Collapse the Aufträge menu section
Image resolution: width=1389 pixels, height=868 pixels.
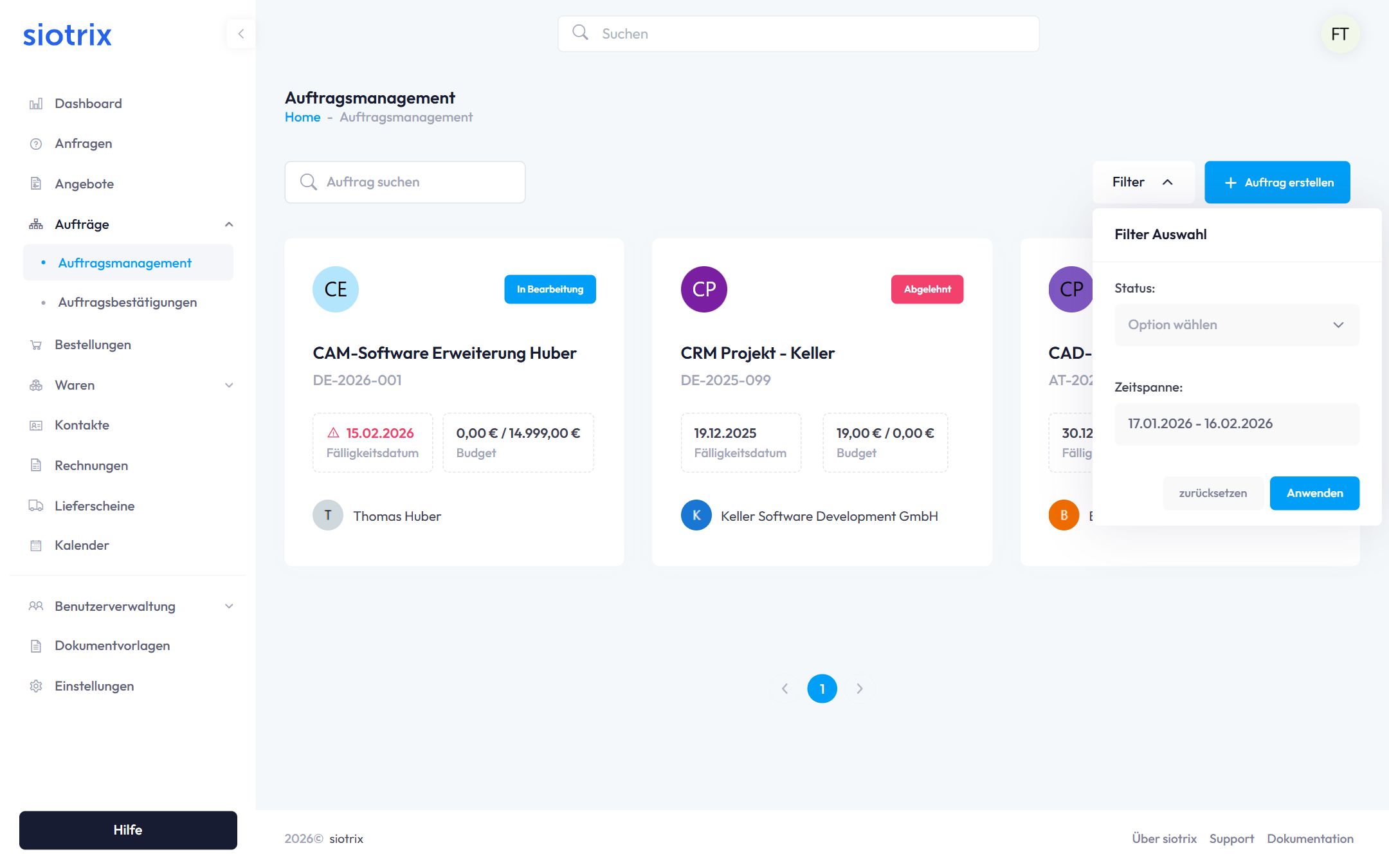229,224
